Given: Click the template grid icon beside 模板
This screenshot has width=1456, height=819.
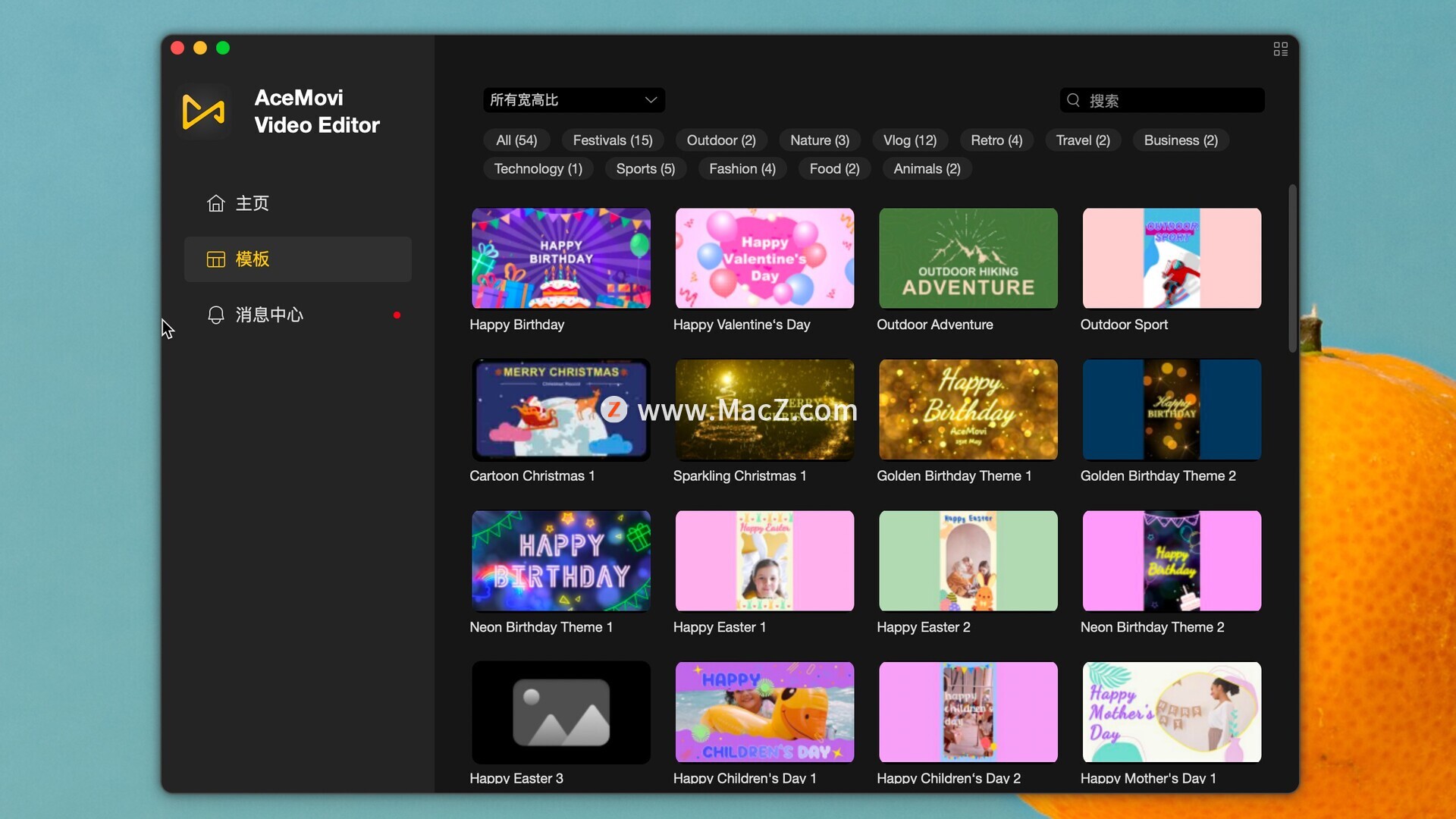Looking at the screenshot, I should (216, 259).
